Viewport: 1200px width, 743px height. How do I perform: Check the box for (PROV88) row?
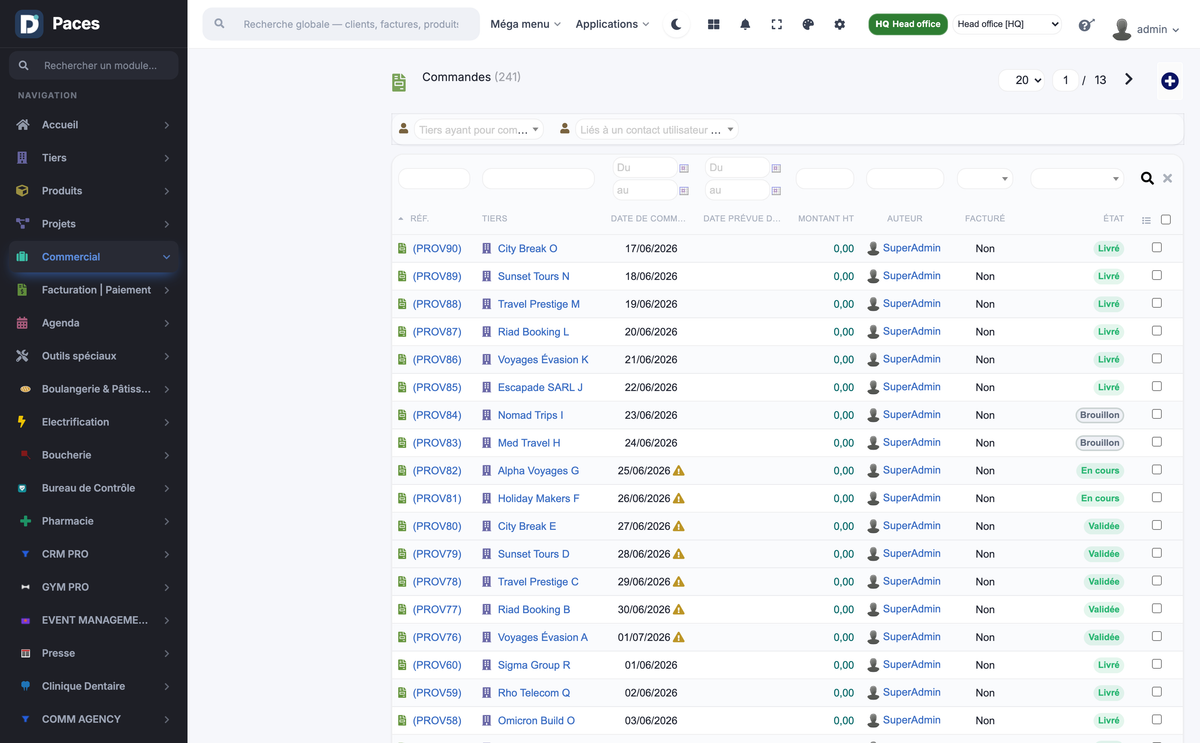click(x=1157, y=303)
